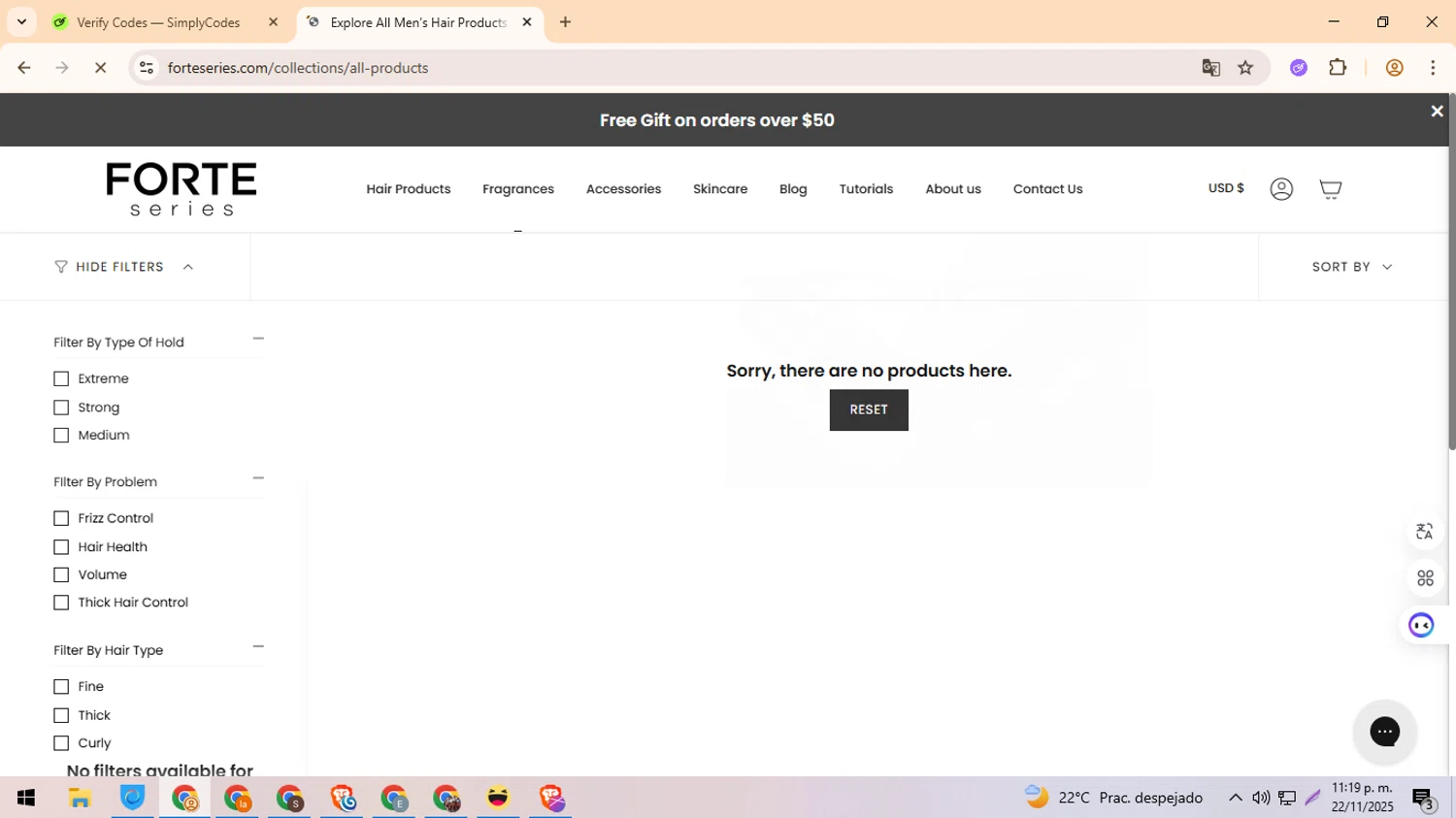
Task: Stop loading the page
Action: 100,68
